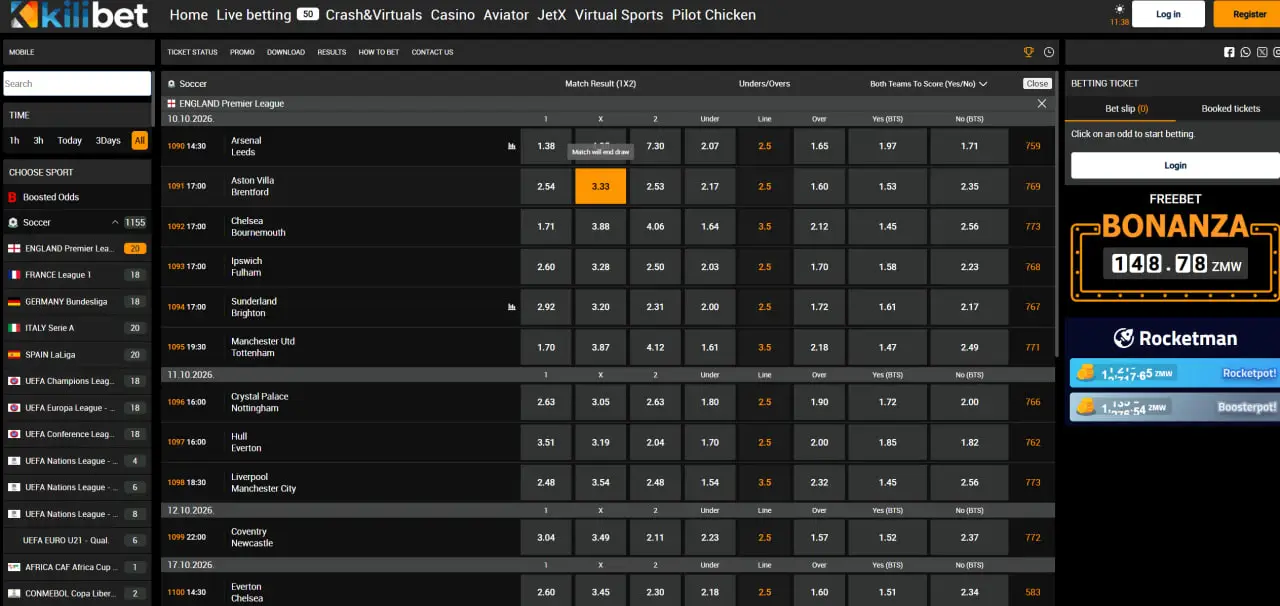Click the Soccer ball icon in the sidebar
1280x606 pixels.
pos(13,222)
